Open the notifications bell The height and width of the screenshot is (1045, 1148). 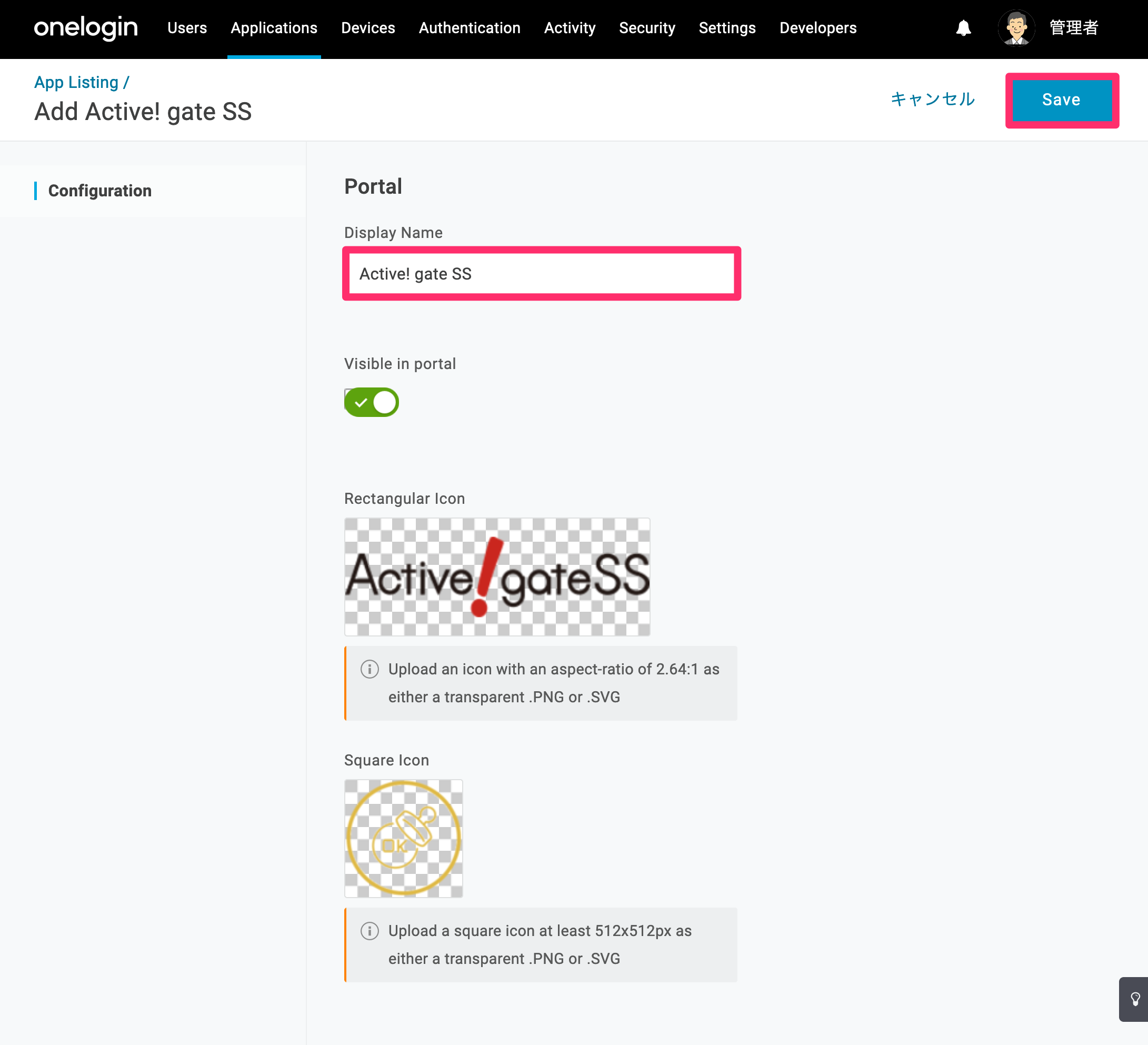(x=963, y=28)
